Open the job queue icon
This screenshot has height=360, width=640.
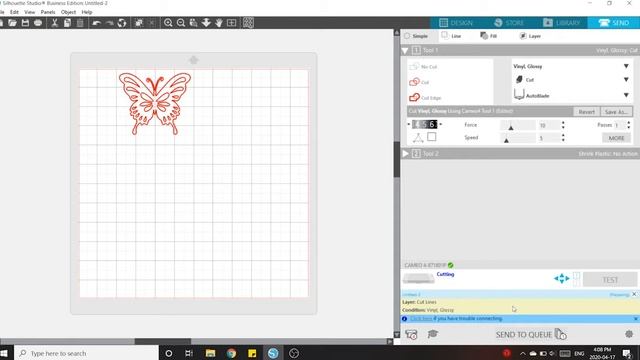(411, 335)
